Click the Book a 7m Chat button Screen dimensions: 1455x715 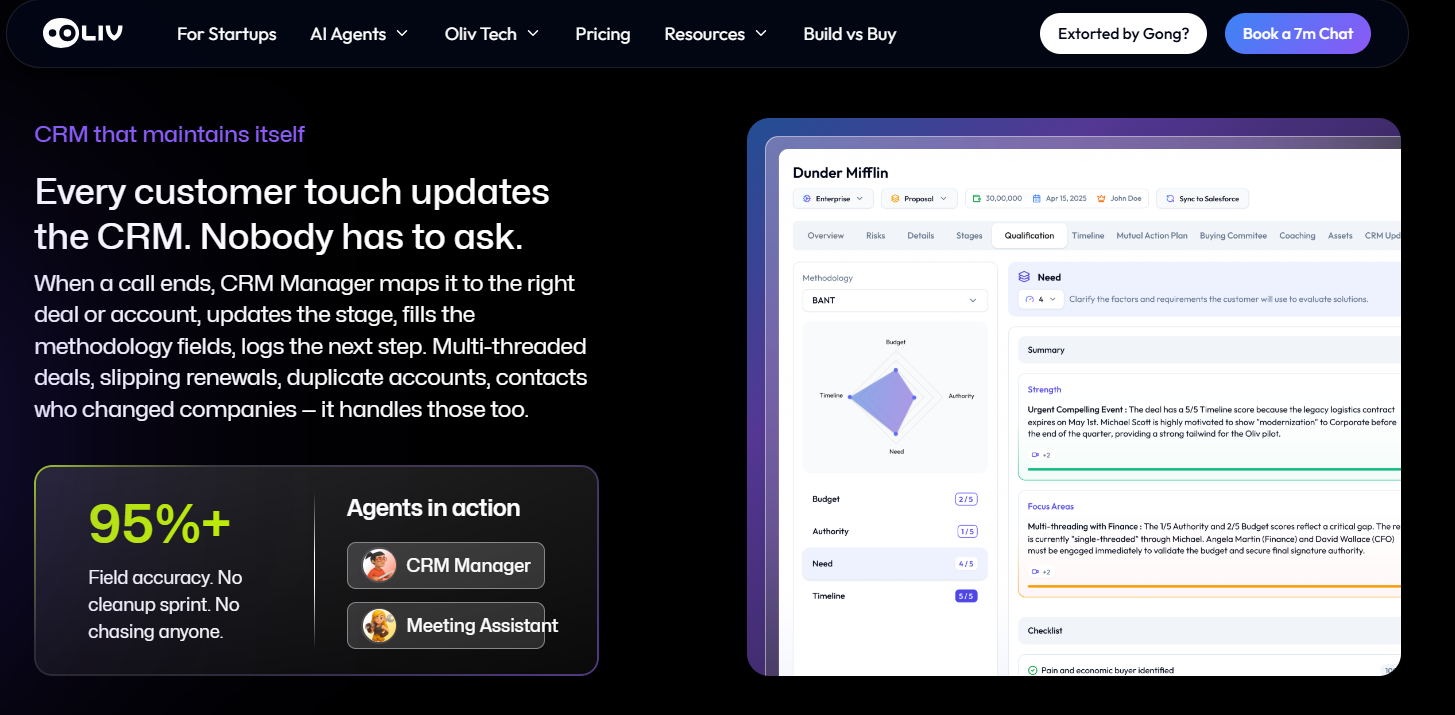[x=1298, y=33]
